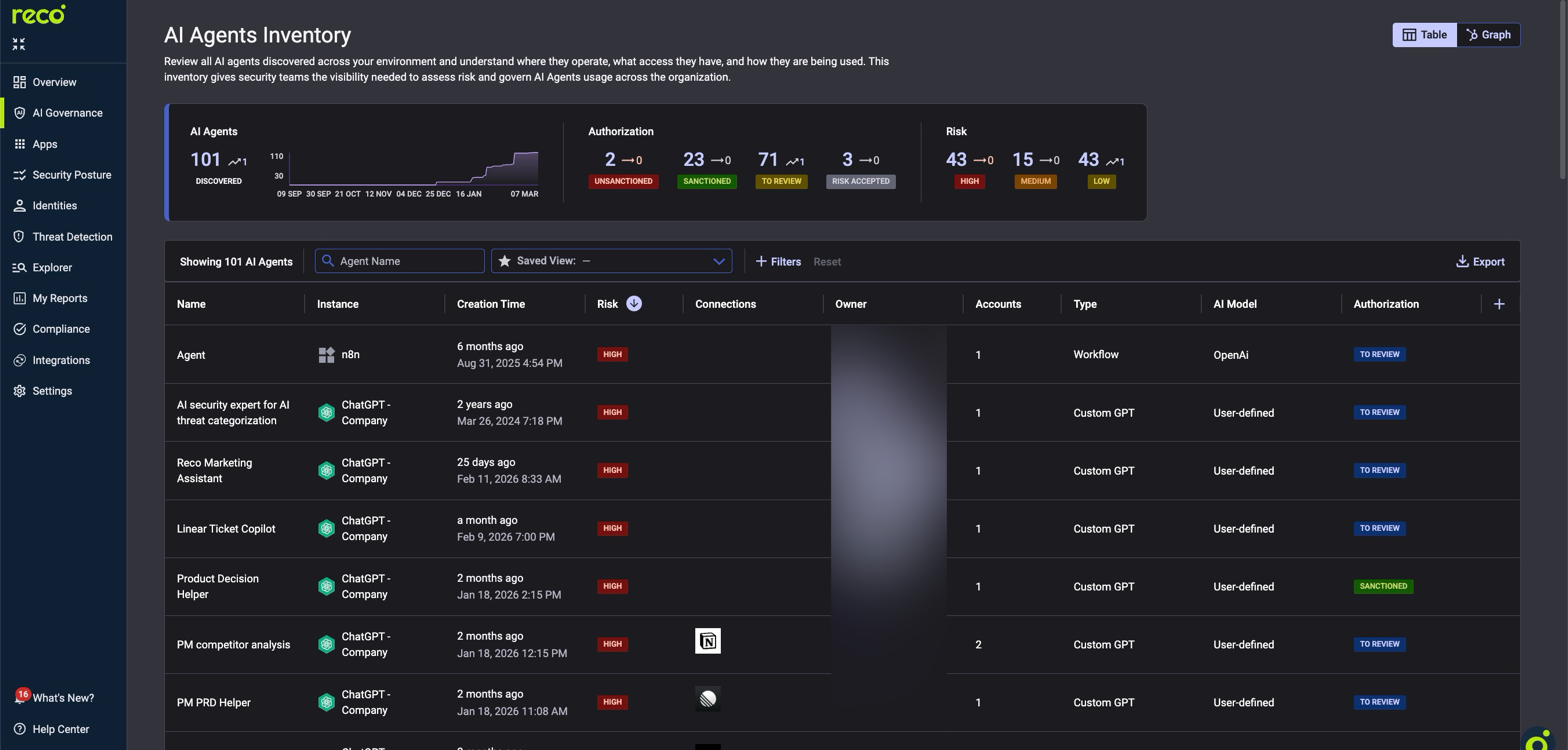
Task: Click the Settings gear icon
Action: [19, 391]
